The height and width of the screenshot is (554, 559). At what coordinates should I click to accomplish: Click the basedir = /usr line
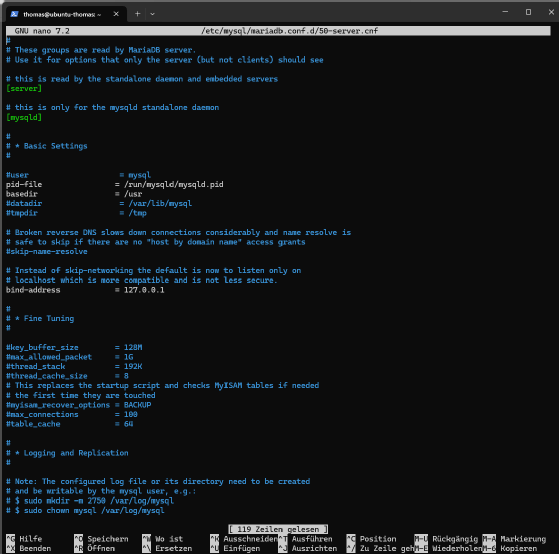pos(74,194)
